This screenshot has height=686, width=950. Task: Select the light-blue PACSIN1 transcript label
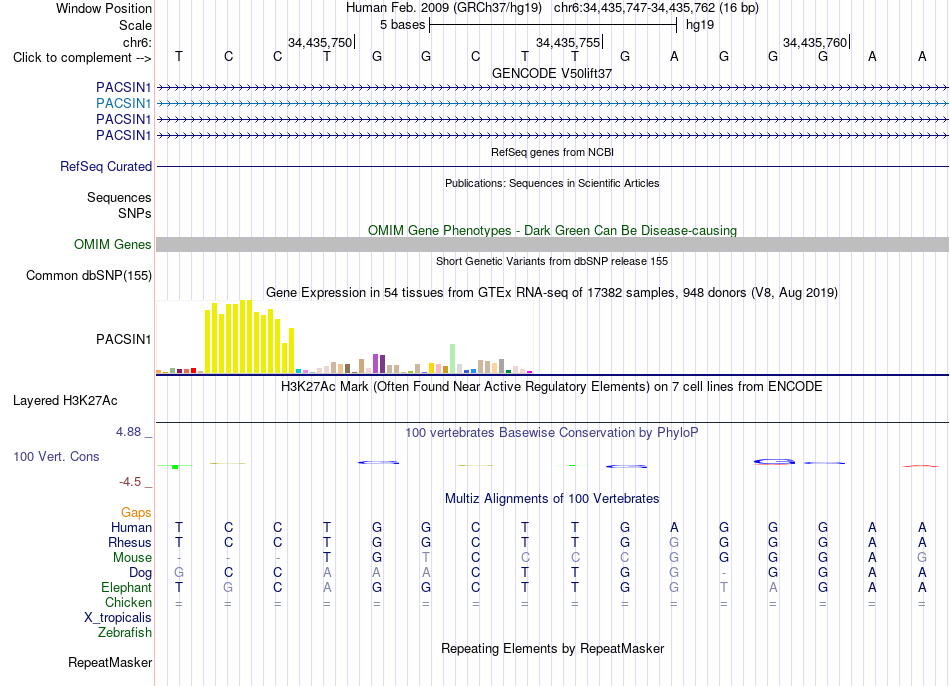pos(123,103)
